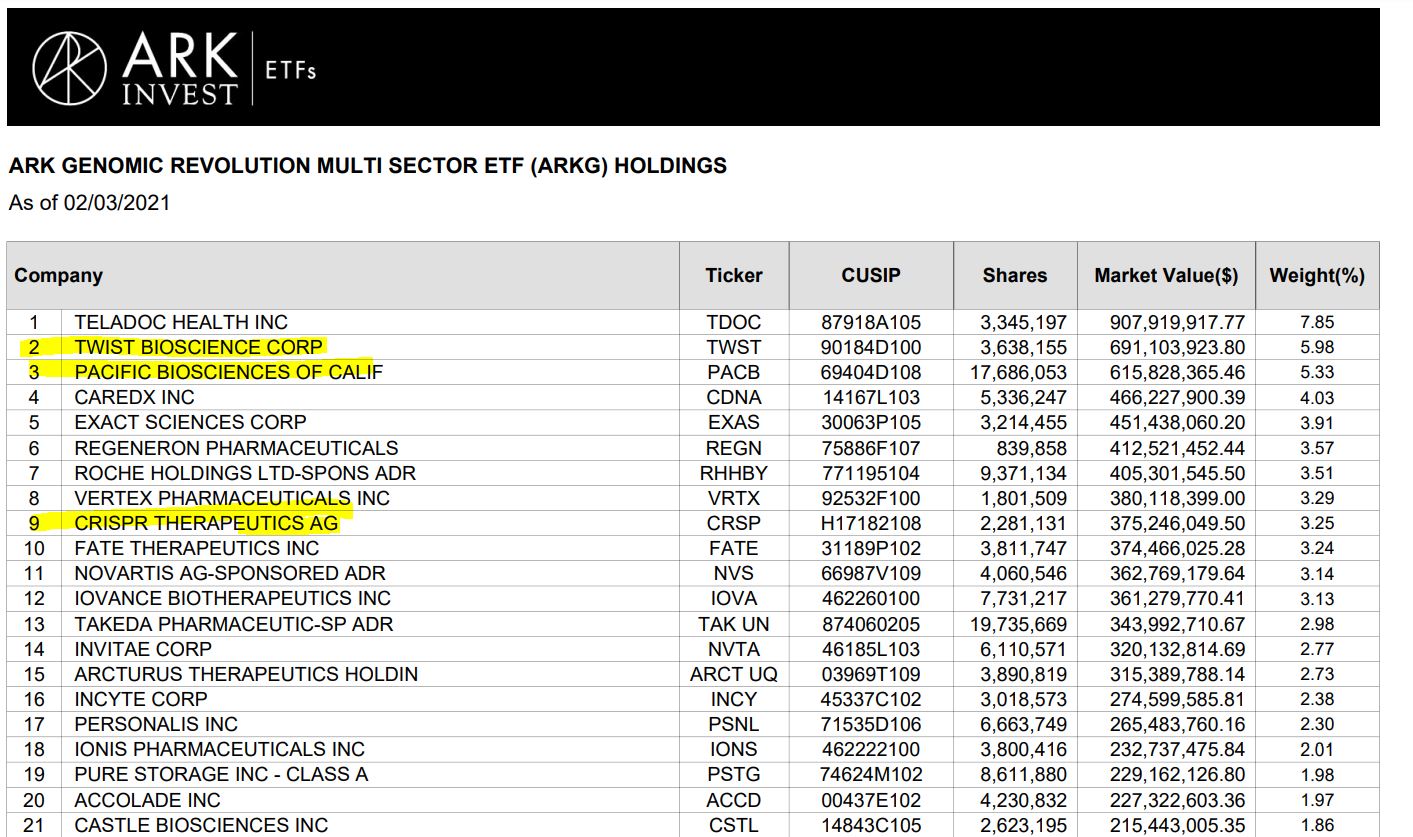Select highlighted CRISPR THERAPEUTICS AG name
Viewport: 1413px width, 837px height.
[x=207, y=523]
